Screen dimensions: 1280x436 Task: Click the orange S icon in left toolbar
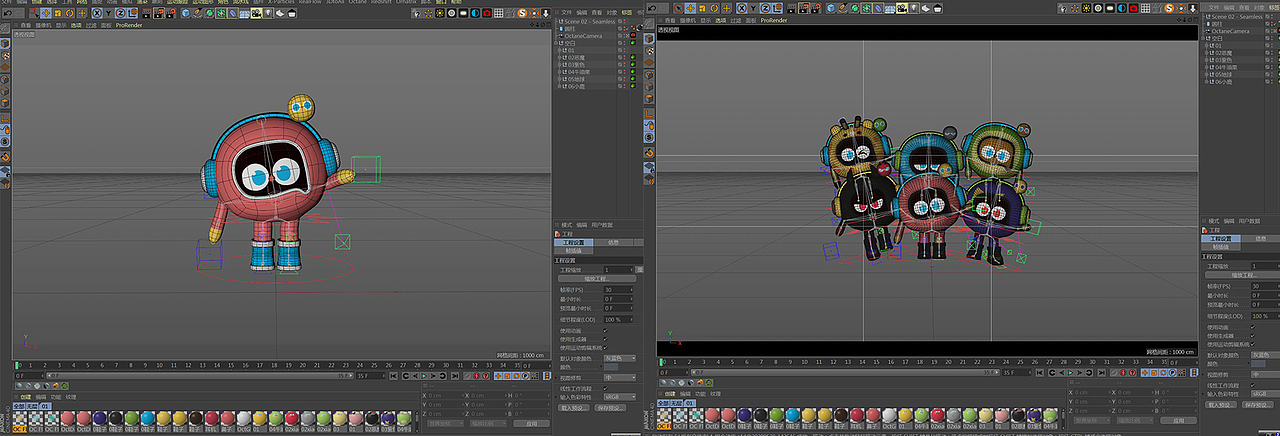coord(522,13)
